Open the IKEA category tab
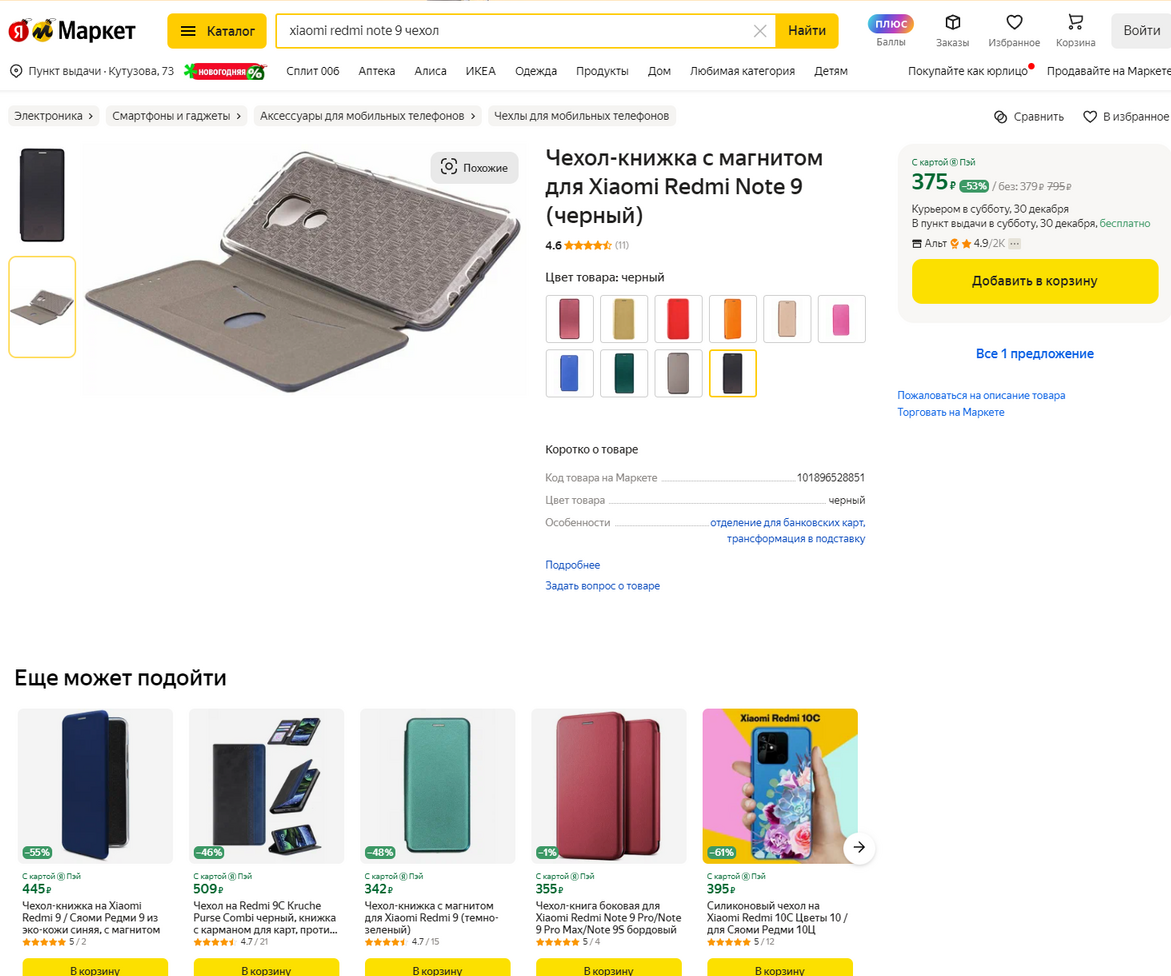Viewport: 1171px width, 976px height. point(480,71)
